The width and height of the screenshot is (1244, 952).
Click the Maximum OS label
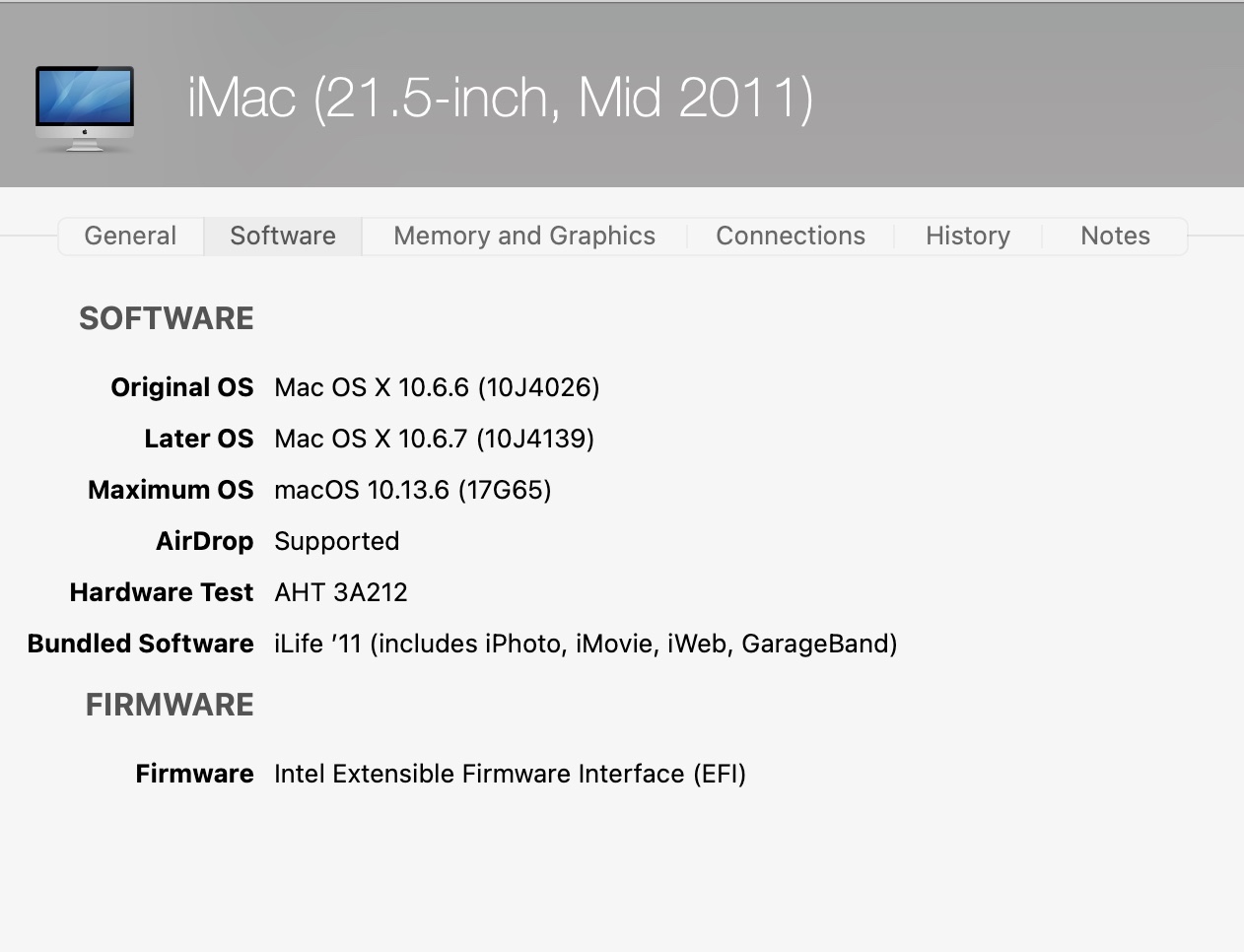point(171,490)
